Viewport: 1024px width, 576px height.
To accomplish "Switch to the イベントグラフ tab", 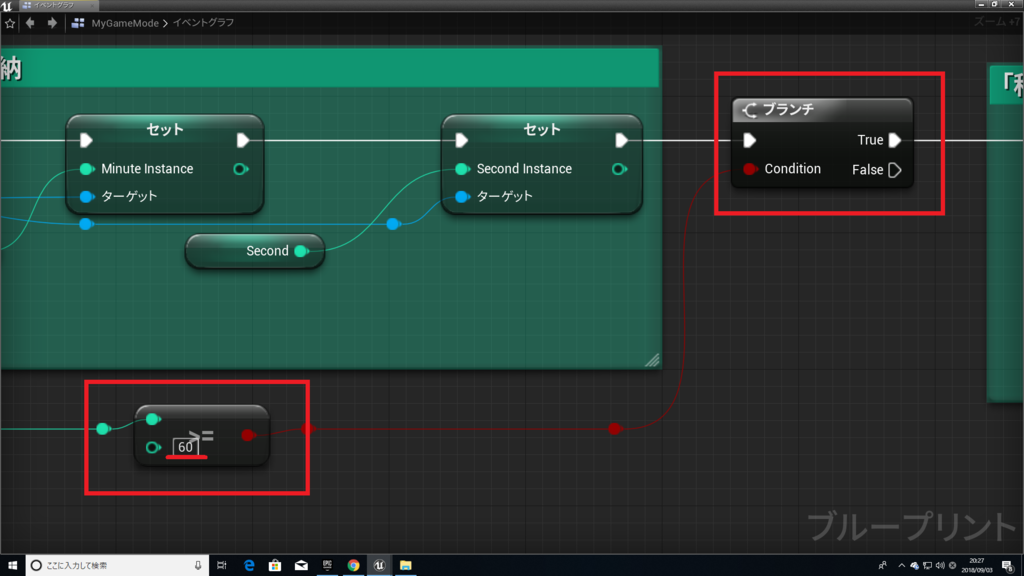I will tap(55, 6).
